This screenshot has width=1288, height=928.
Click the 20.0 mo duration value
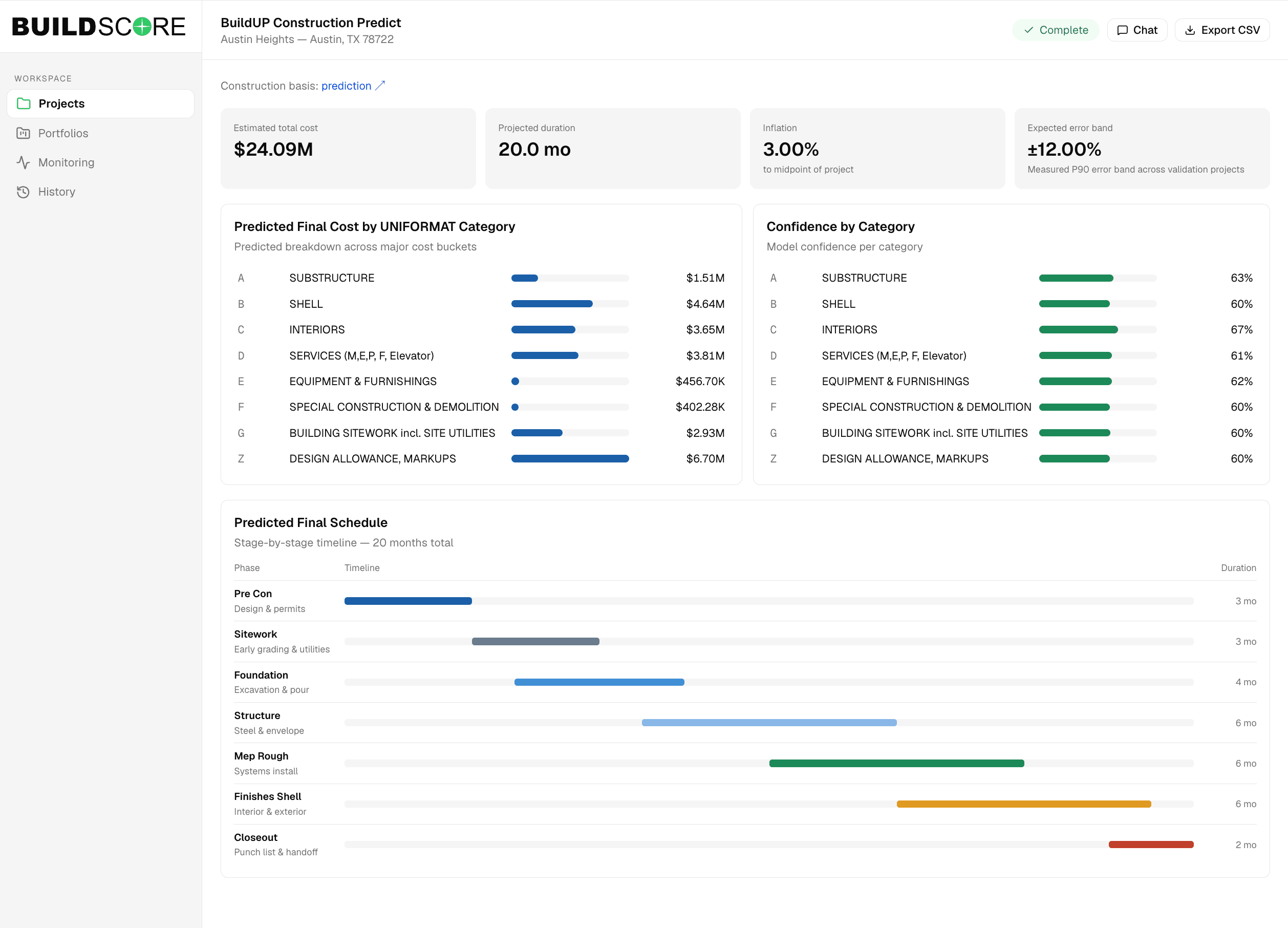[534, 150]
